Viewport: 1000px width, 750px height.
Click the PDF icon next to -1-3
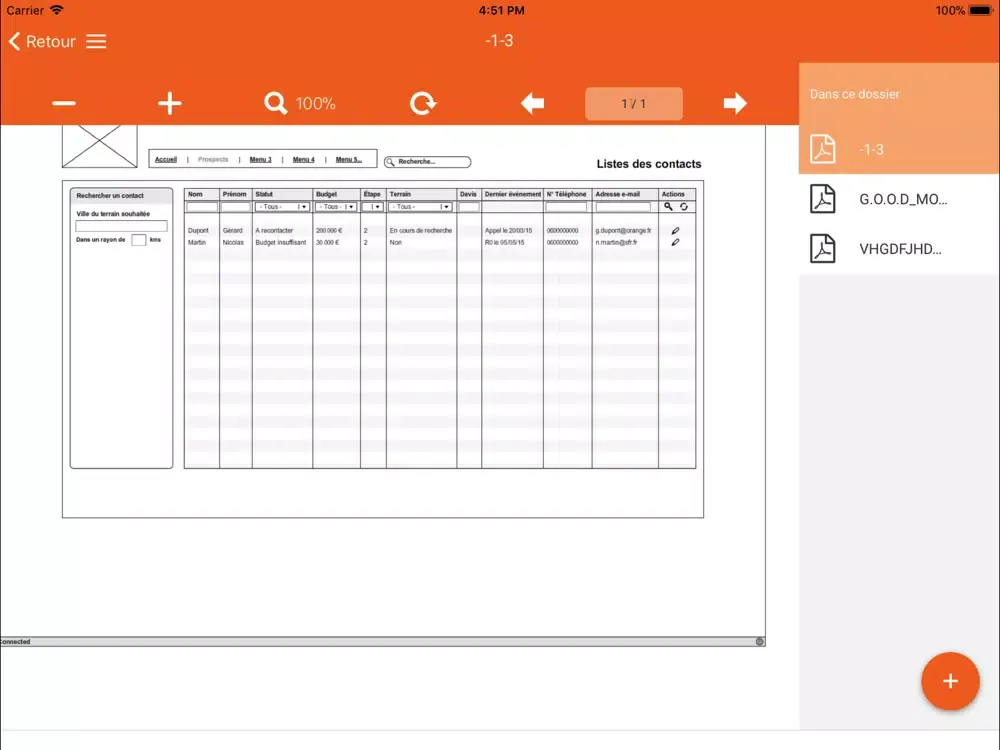(823, 149)
